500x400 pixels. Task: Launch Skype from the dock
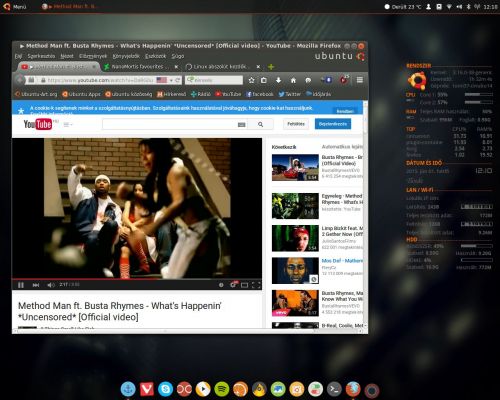pyautogui.click(x=165, y=389)
